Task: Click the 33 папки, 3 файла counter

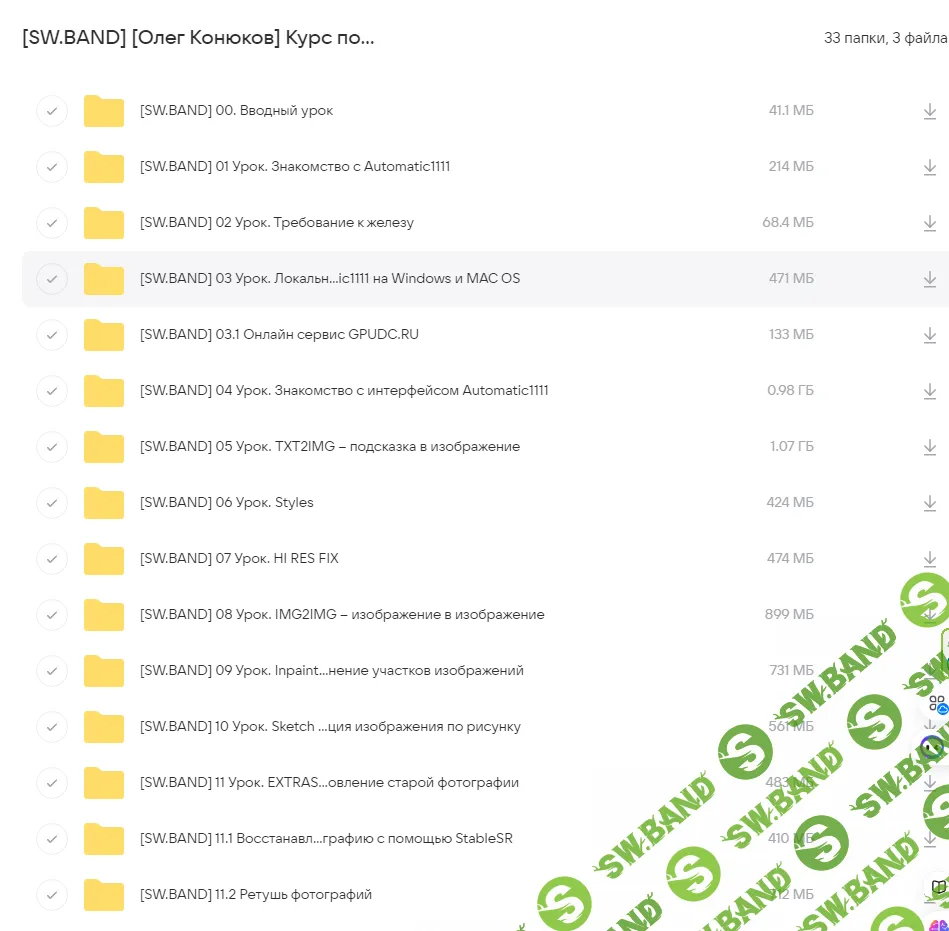Action: pyautogui.click(x=884, y=38)
